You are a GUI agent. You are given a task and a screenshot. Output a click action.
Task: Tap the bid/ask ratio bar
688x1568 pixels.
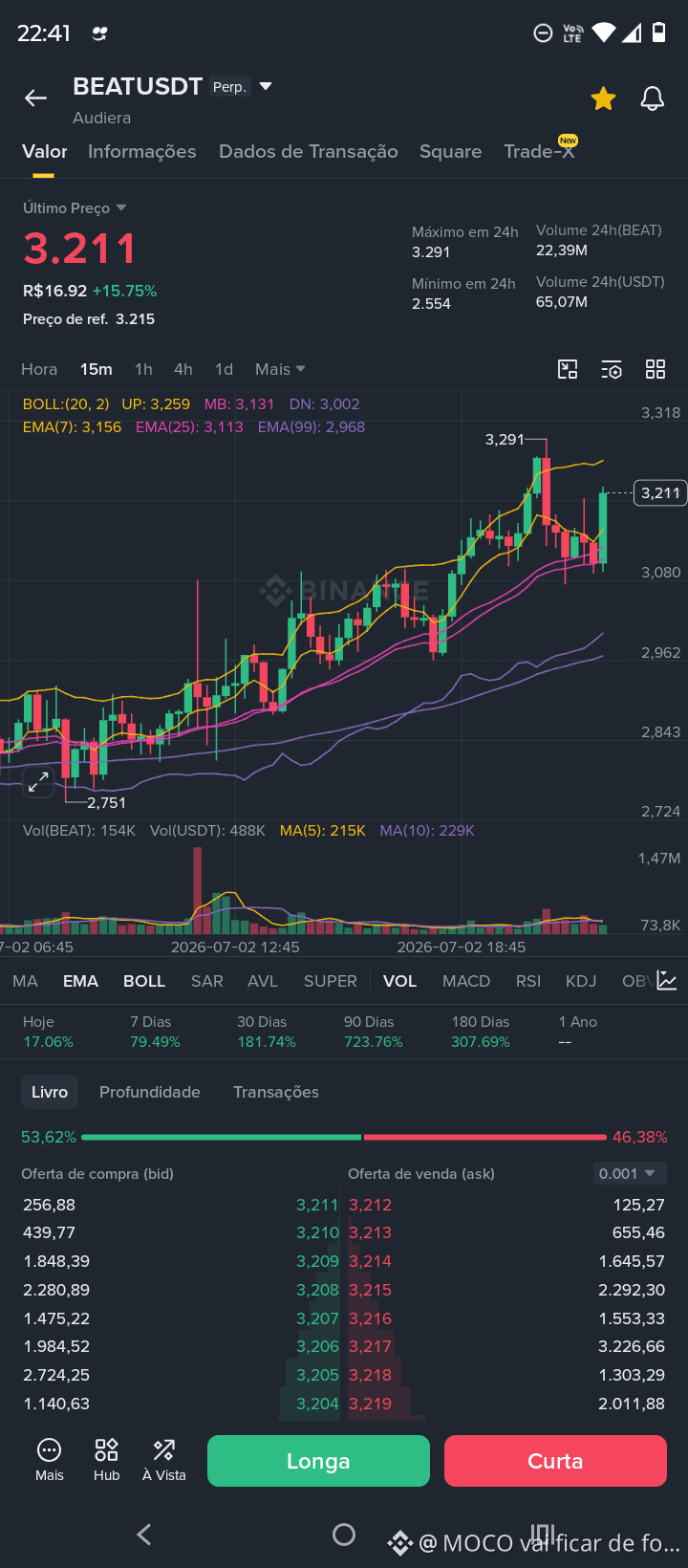click(344, 1137)
